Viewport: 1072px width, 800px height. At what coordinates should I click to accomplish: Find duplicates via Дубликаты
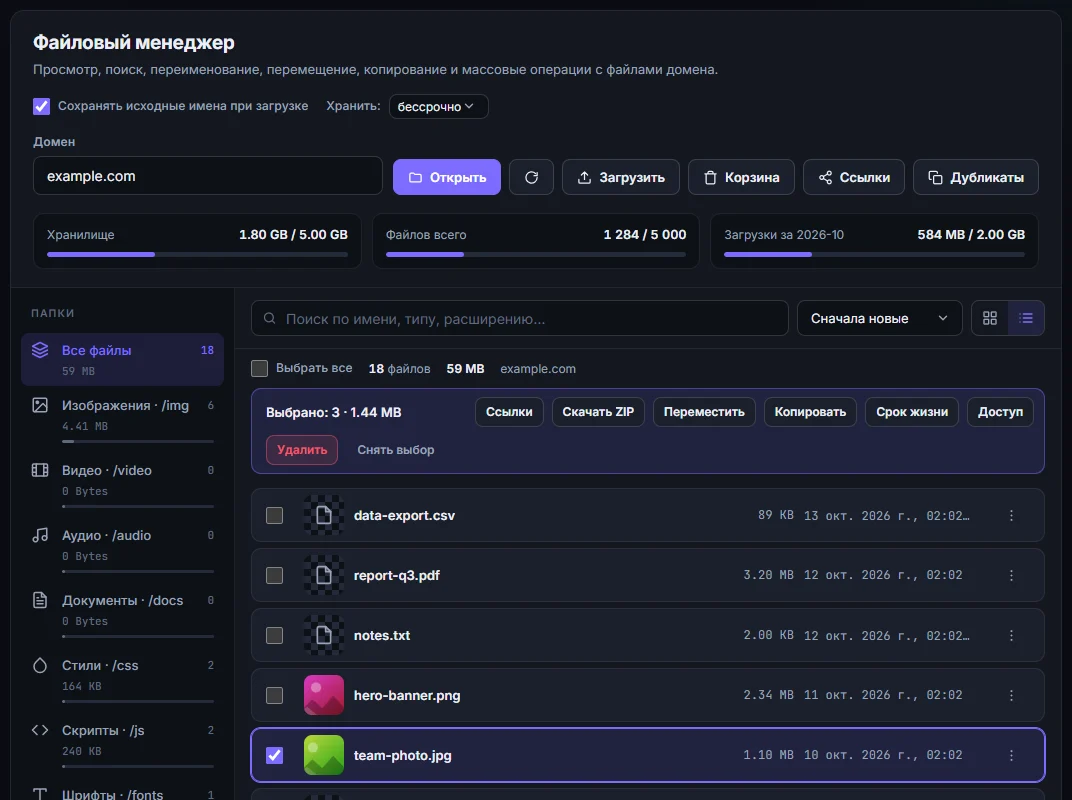[x=976, y=177]
